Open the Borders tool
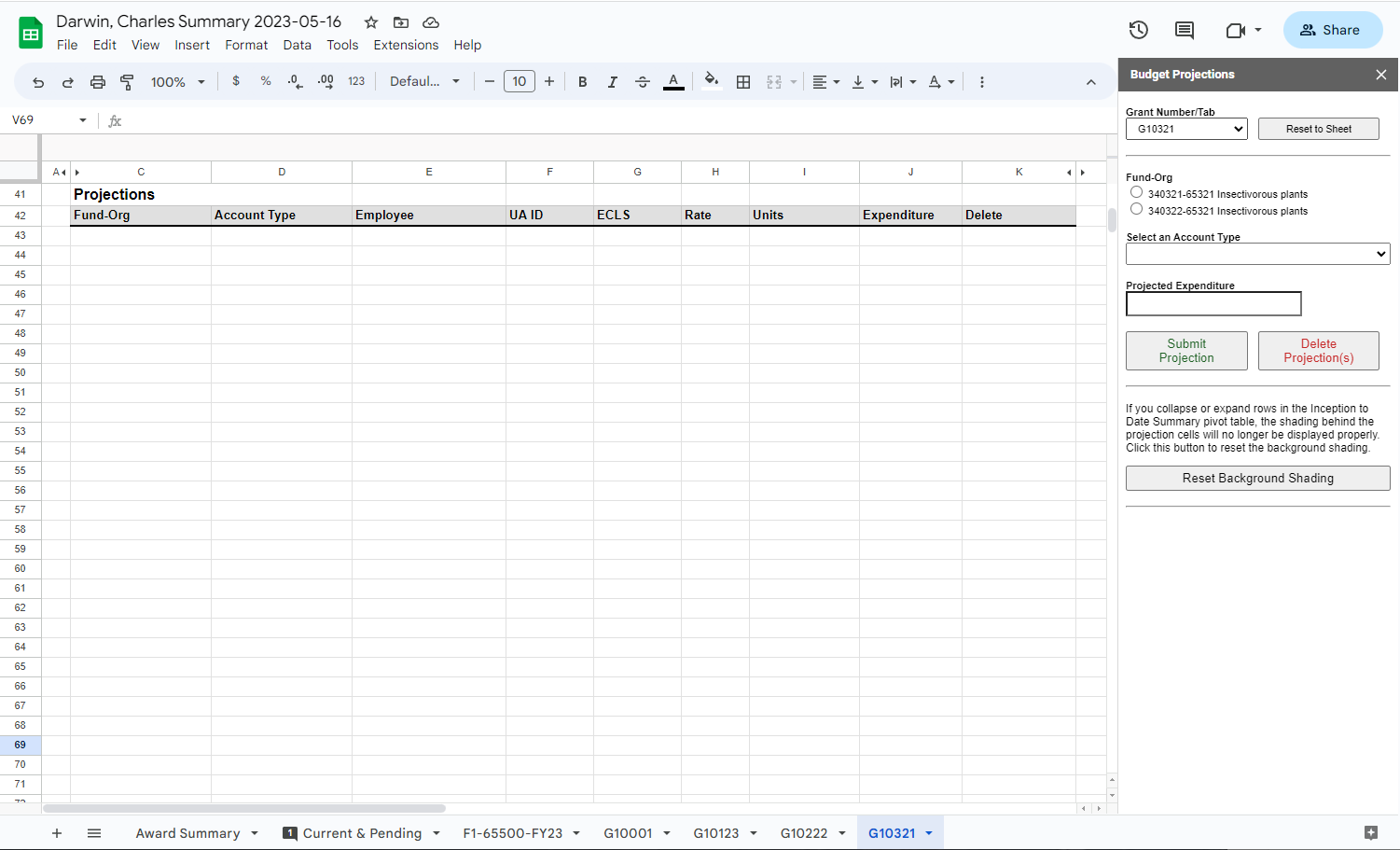Viewport: 1400px width, 850px height. tap(743, 82)
